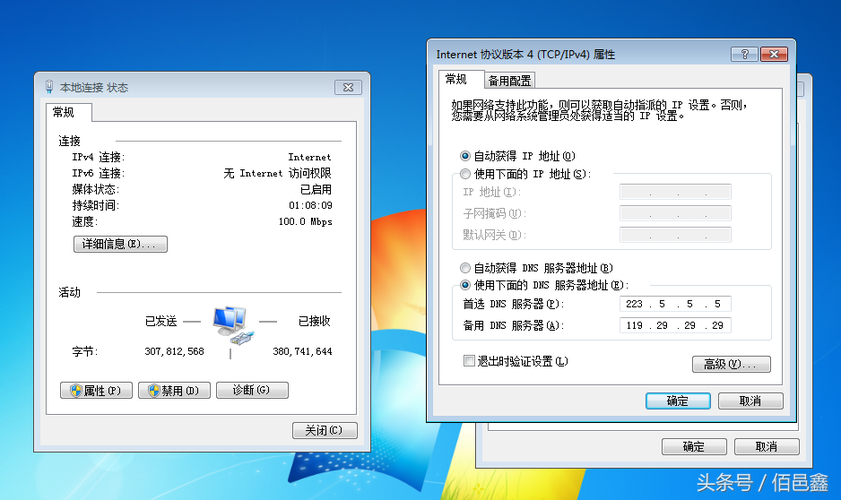Viewport: 841px width, 500px height.
Task: Click the disabled 子网掩码 input field
Action: click(x=675, y=214)
